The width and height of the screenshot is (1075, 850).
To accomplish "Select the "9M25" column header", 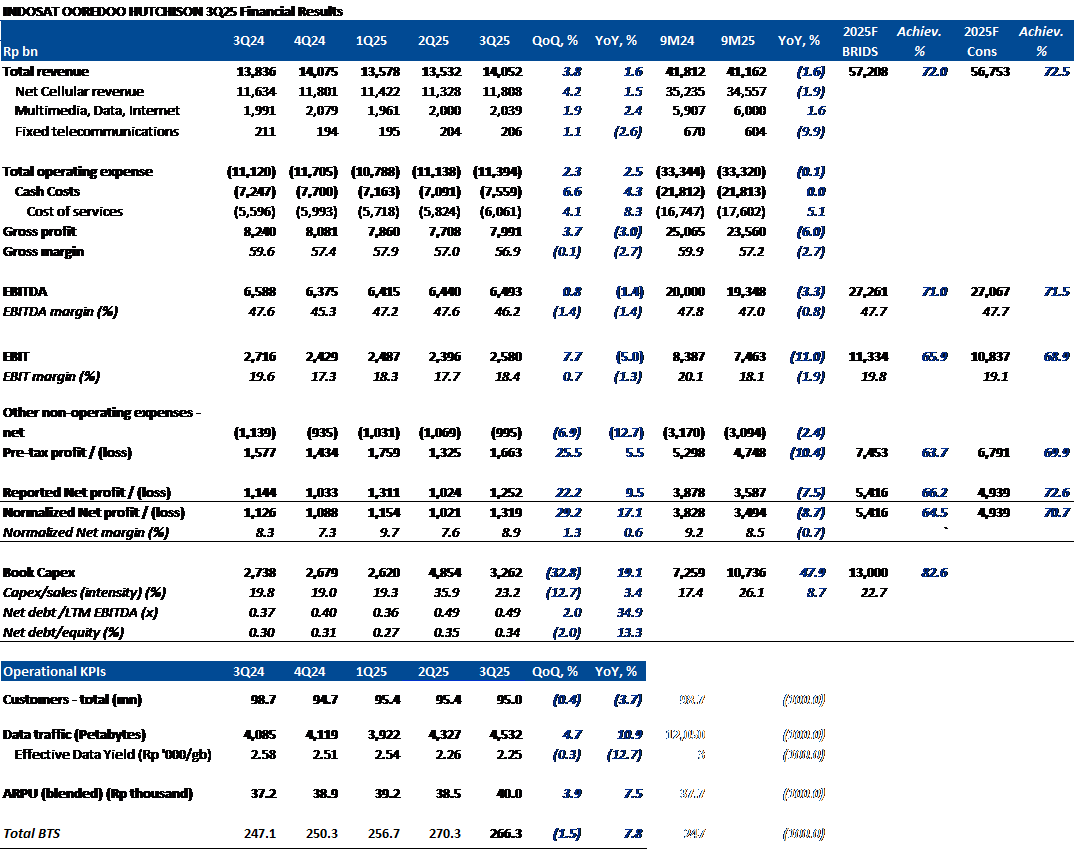I will pos(738,41).
